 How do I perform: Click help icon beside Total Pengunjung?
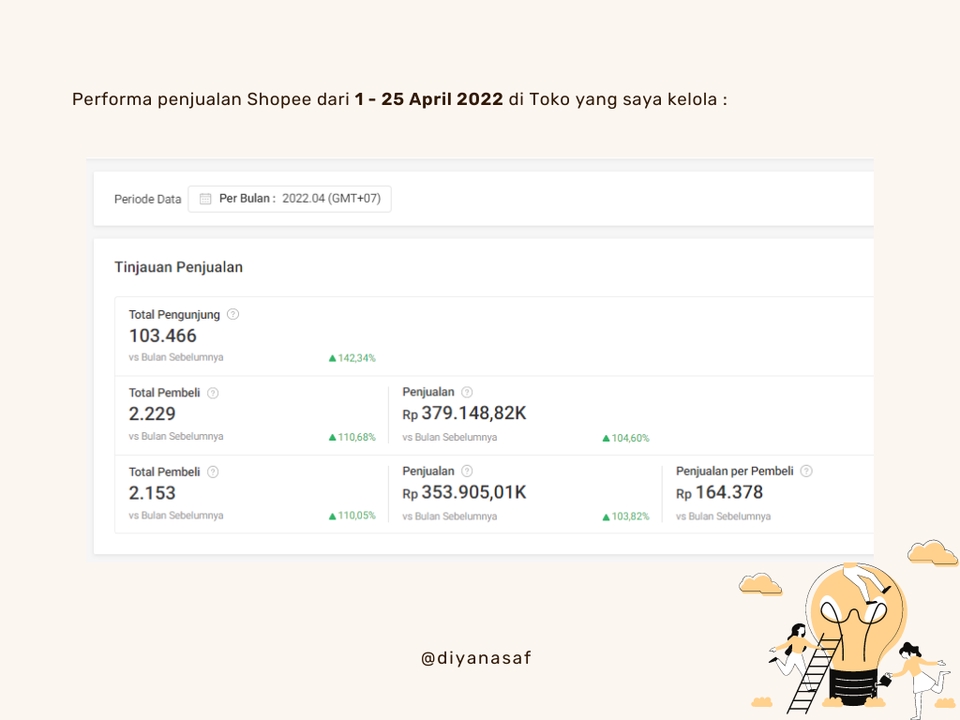click(233, 315)
